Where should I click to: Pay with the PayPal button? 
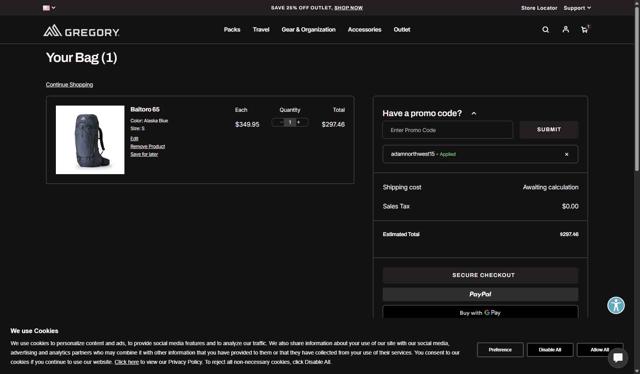[480, 294]
